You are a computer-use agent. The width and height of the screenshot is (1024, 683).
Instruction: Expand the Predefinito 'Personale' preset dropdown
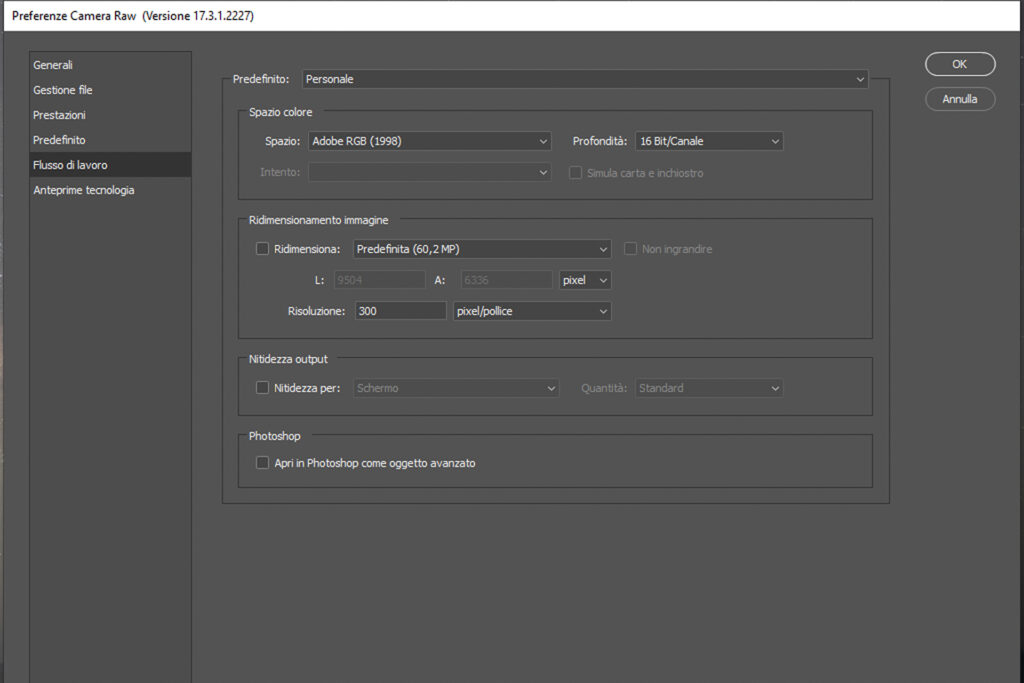pyautogui.click(x=585, y=79)
